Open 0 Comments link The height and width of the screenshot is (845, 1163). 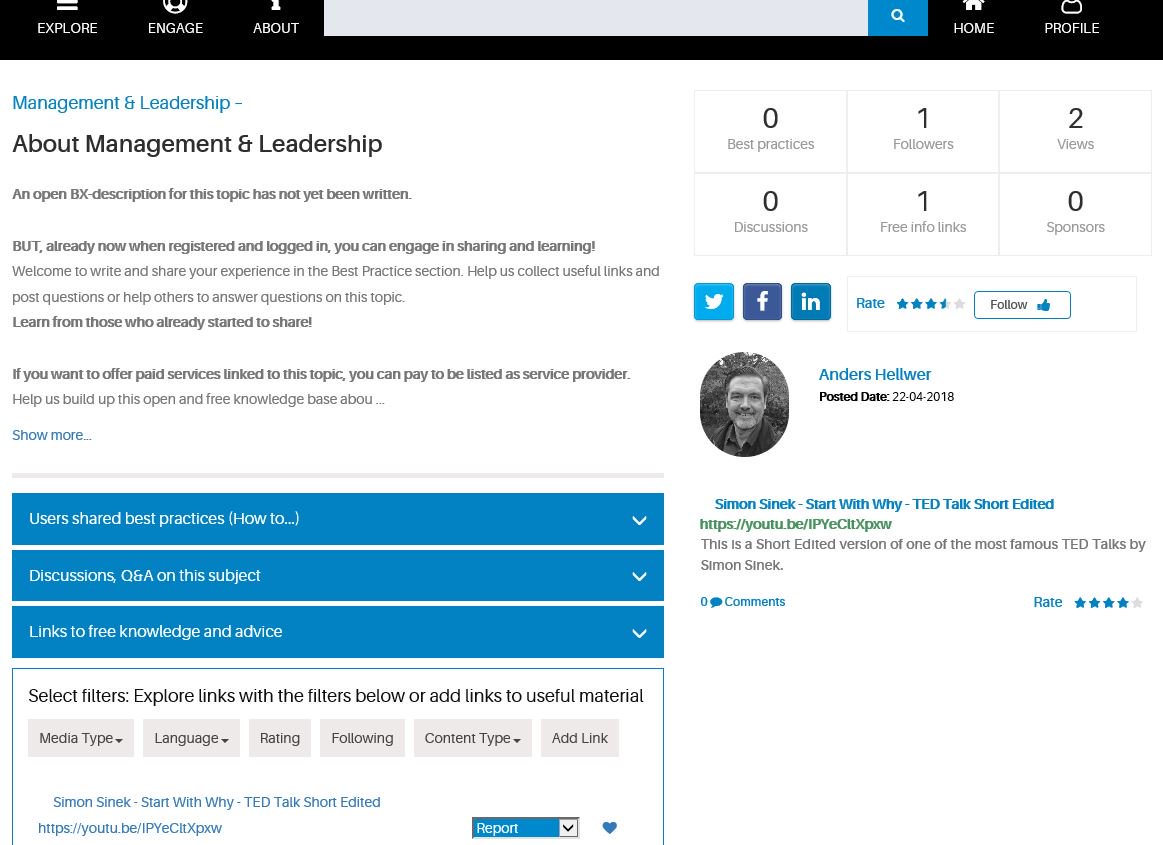point(742,602)
